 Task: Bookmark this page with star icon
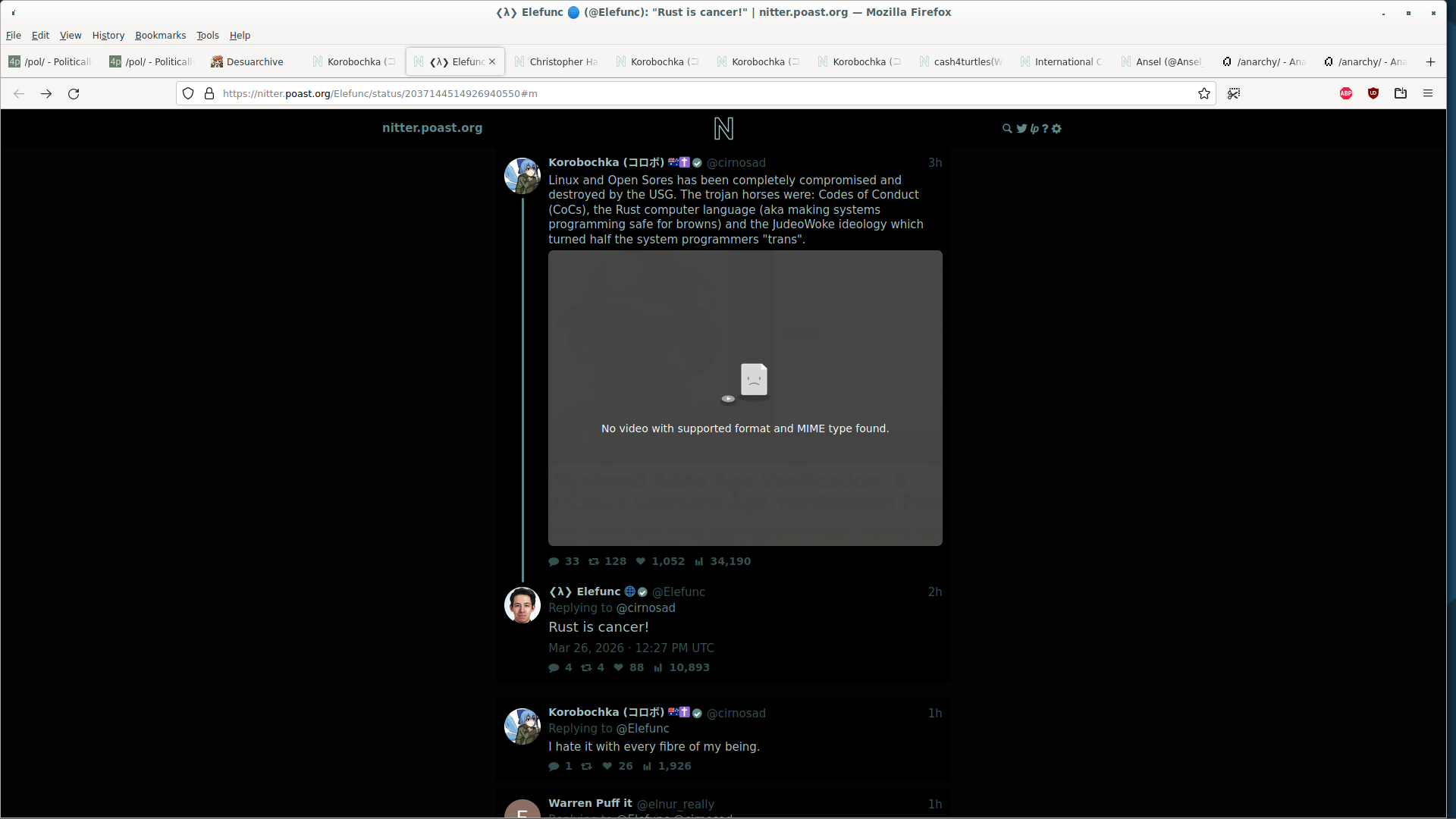(x=1203, y=93)
